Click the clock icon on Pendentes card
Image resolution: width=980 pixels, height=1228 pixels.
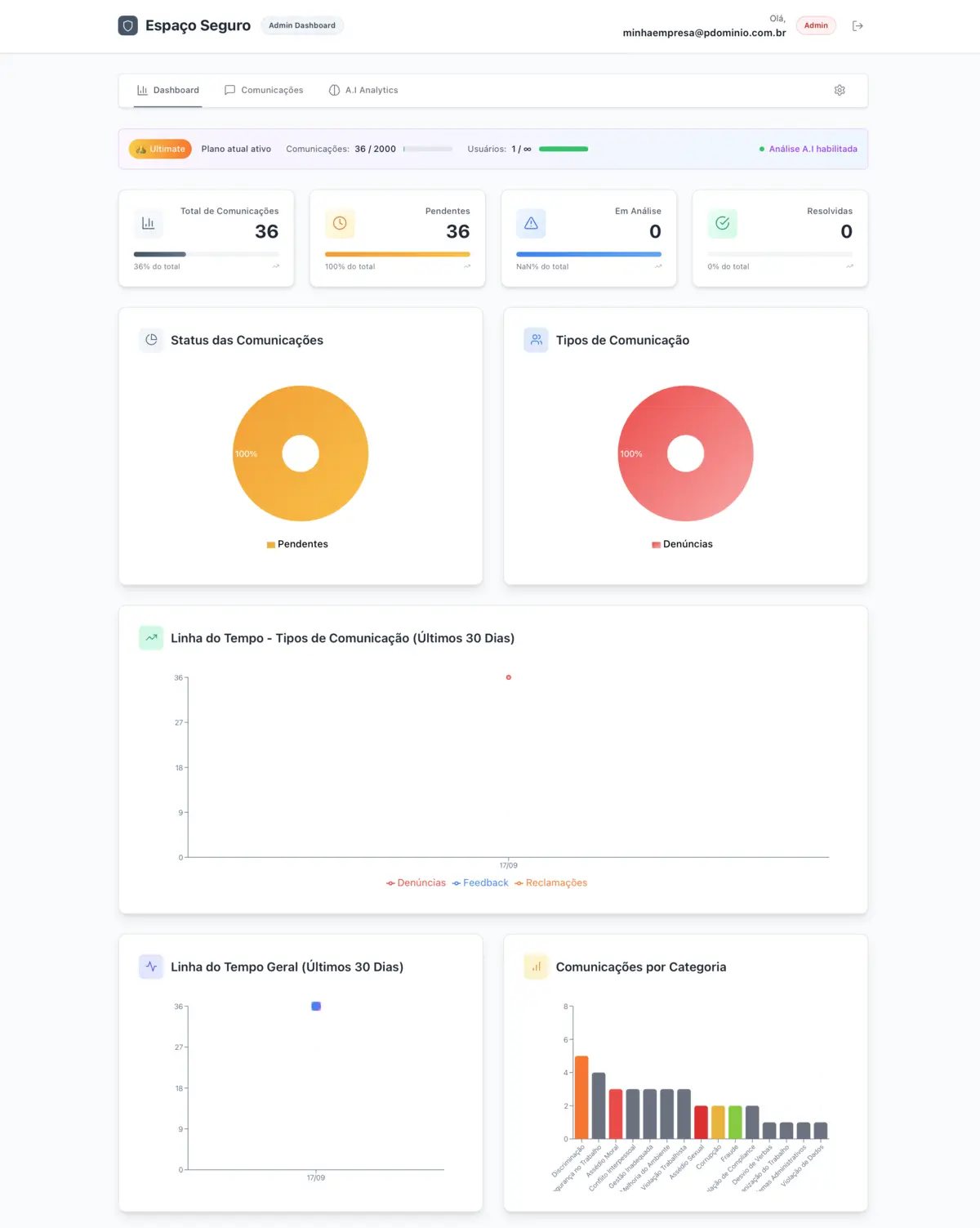[340, 223]
